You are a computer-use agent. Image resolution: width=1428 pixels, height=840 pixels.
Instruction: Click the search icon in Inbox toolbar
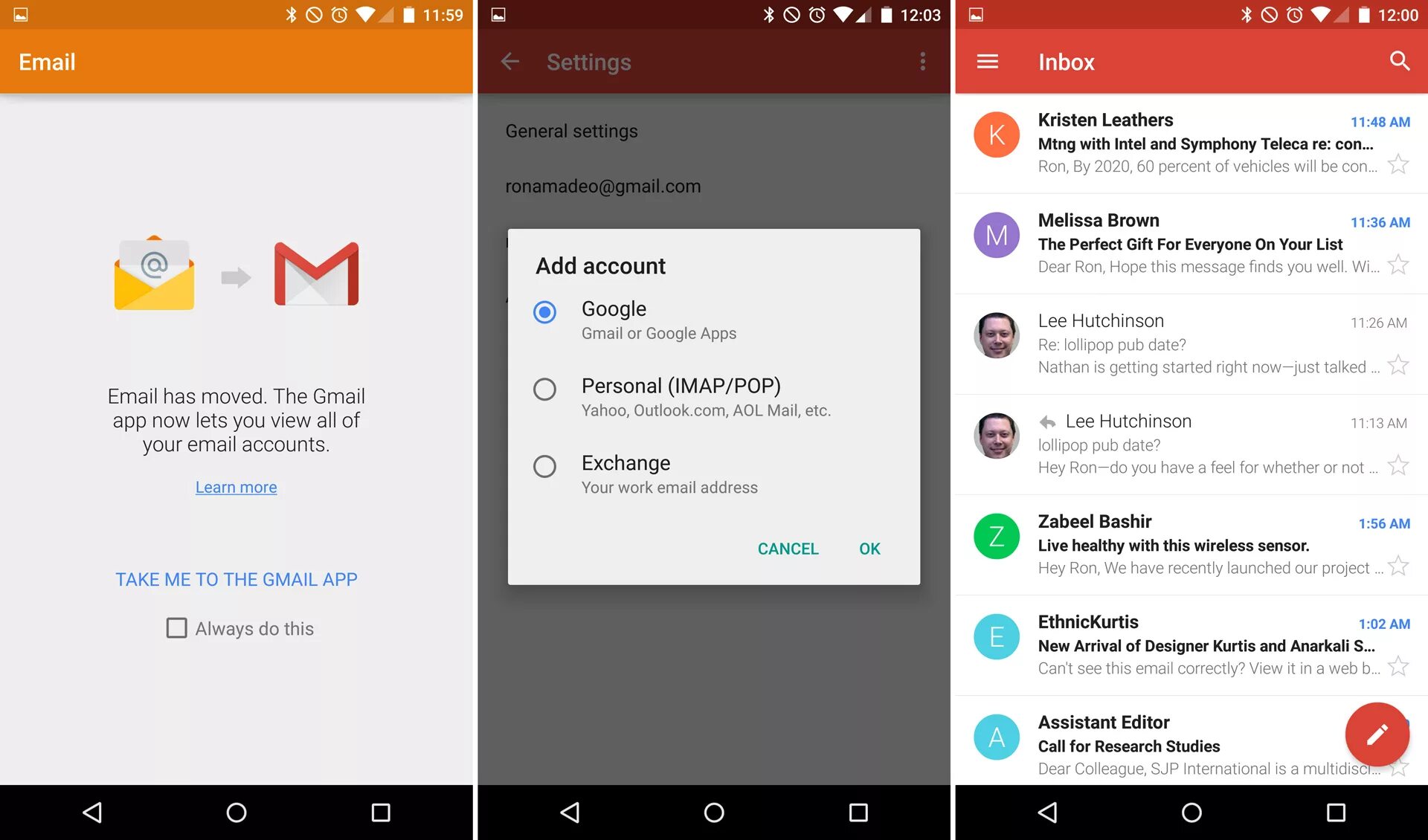coord(1400,62)
